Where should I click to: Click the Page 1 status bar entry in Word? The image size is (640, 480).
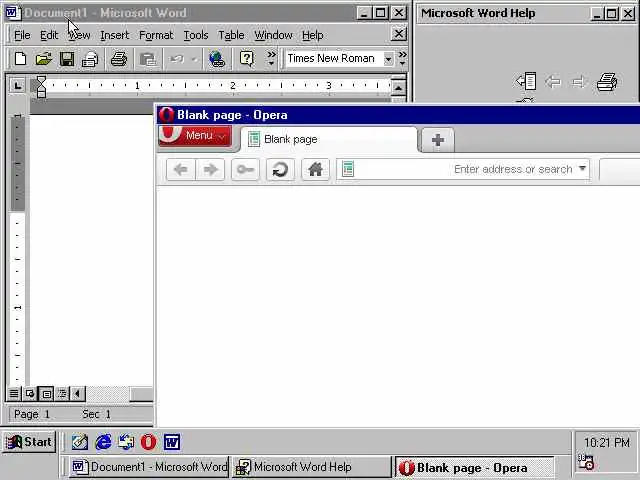[x=32, y=414]
